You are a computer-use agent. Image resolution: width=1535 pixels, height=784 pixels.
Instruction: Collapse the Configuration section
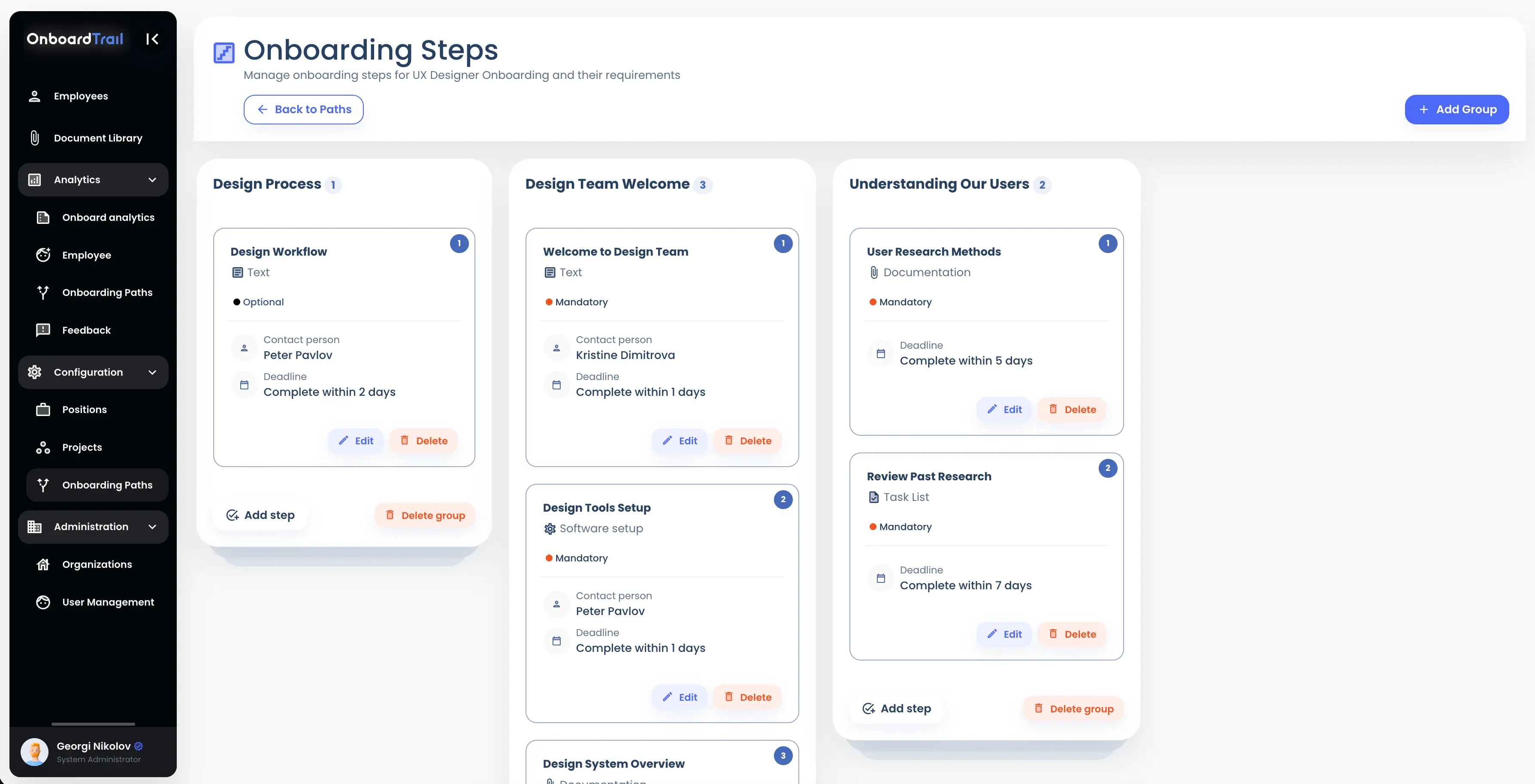pyautogui.click(x=153, y=372)
